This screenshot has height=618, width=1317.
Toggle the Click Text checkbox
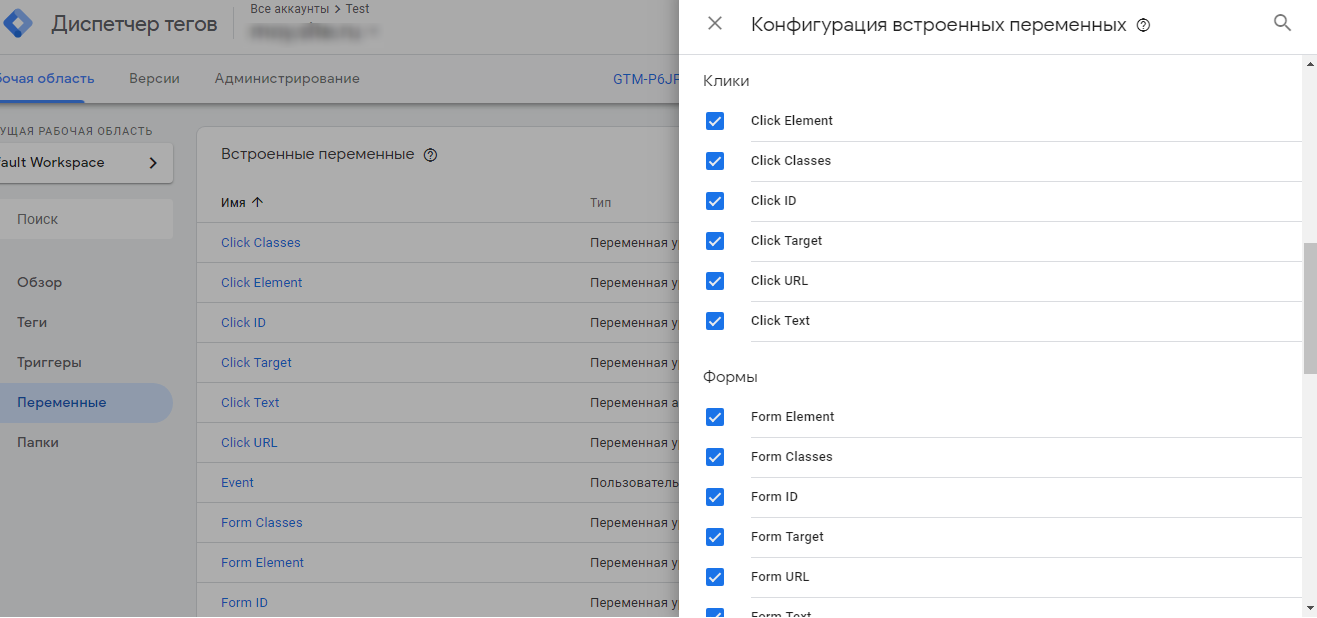pyautogui.click(x=715, y=321)
